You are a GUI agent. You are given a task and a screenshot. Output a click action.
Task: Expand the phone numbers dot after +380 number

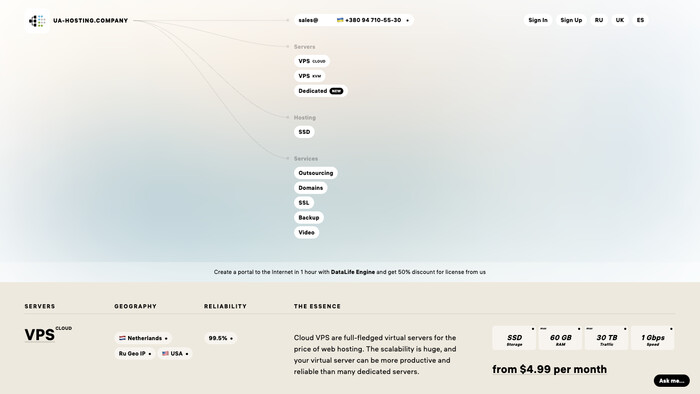407,21
